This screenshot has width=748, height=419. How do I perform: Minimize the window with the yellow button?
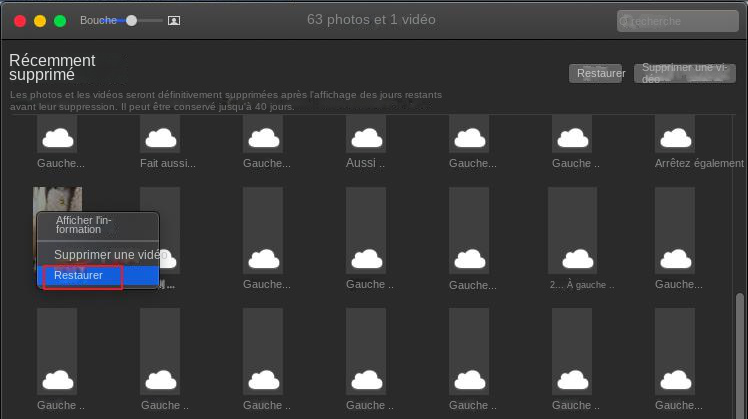coord(40,21)
